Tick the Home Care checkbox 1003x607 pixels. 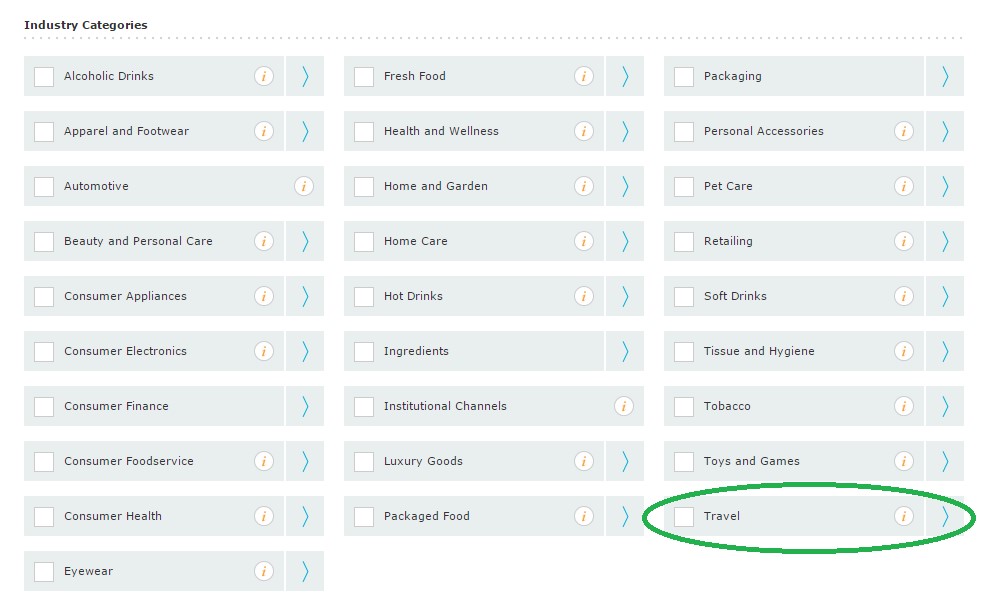click(x=364, y=241)
